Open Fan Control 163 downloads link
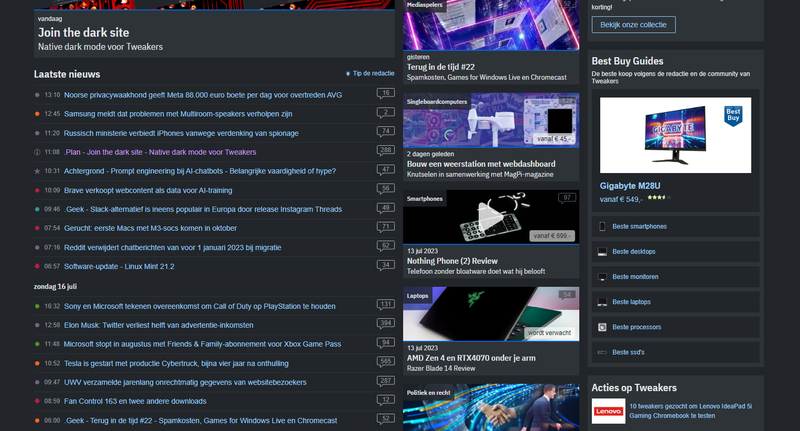 (x=135, y=401)
